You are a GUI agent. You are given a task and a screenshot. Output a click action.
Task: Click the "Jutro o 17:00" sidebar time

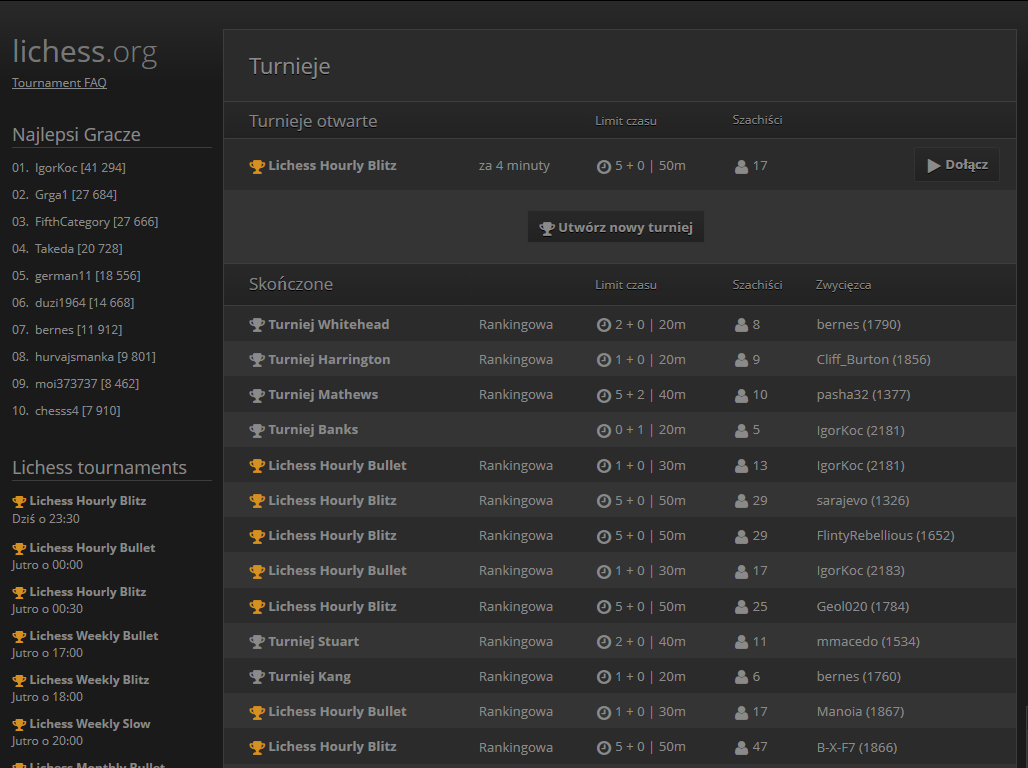coord(47,653)
